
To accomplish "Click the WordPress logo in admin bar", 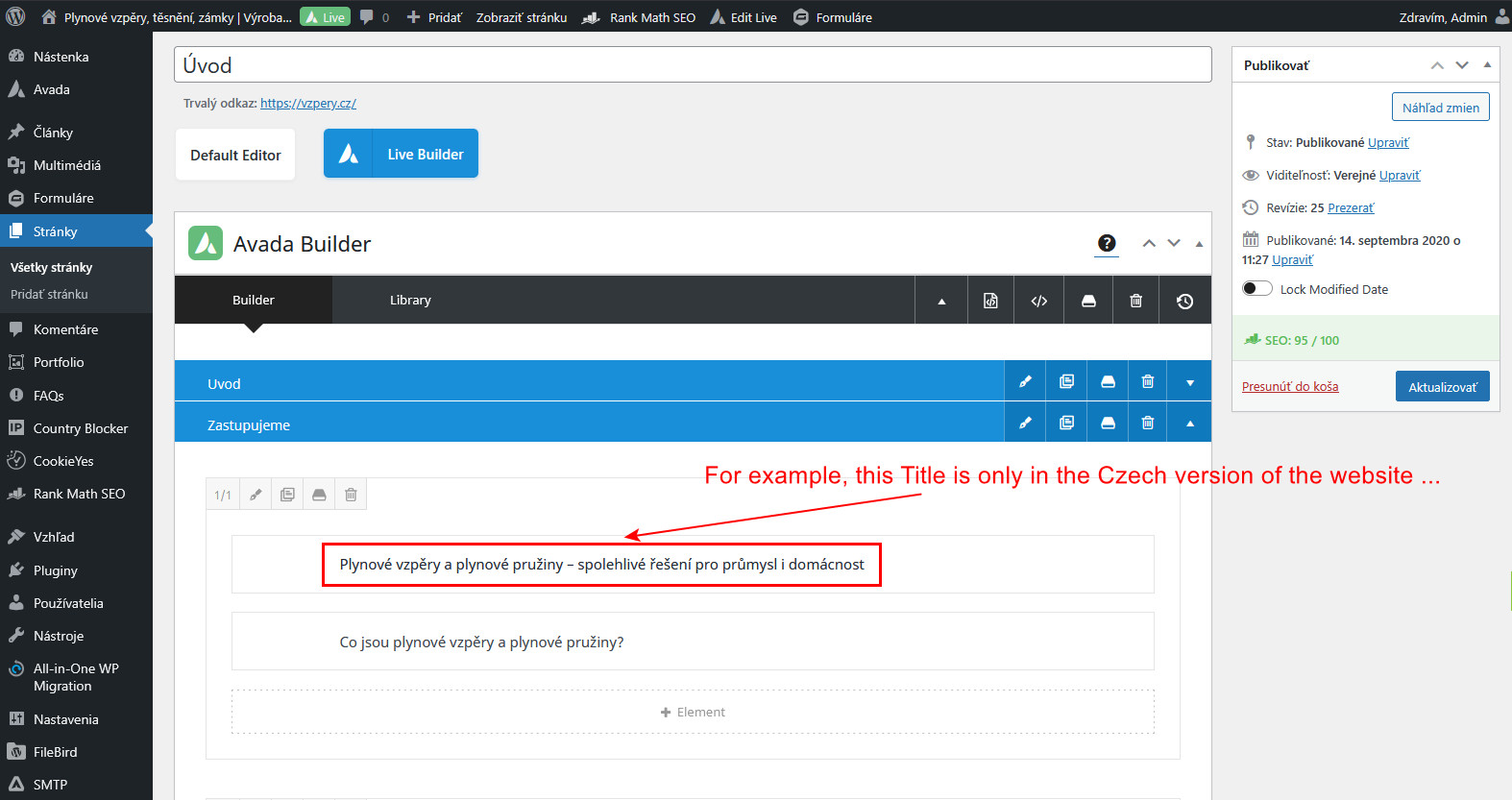I will coord(15,16).
